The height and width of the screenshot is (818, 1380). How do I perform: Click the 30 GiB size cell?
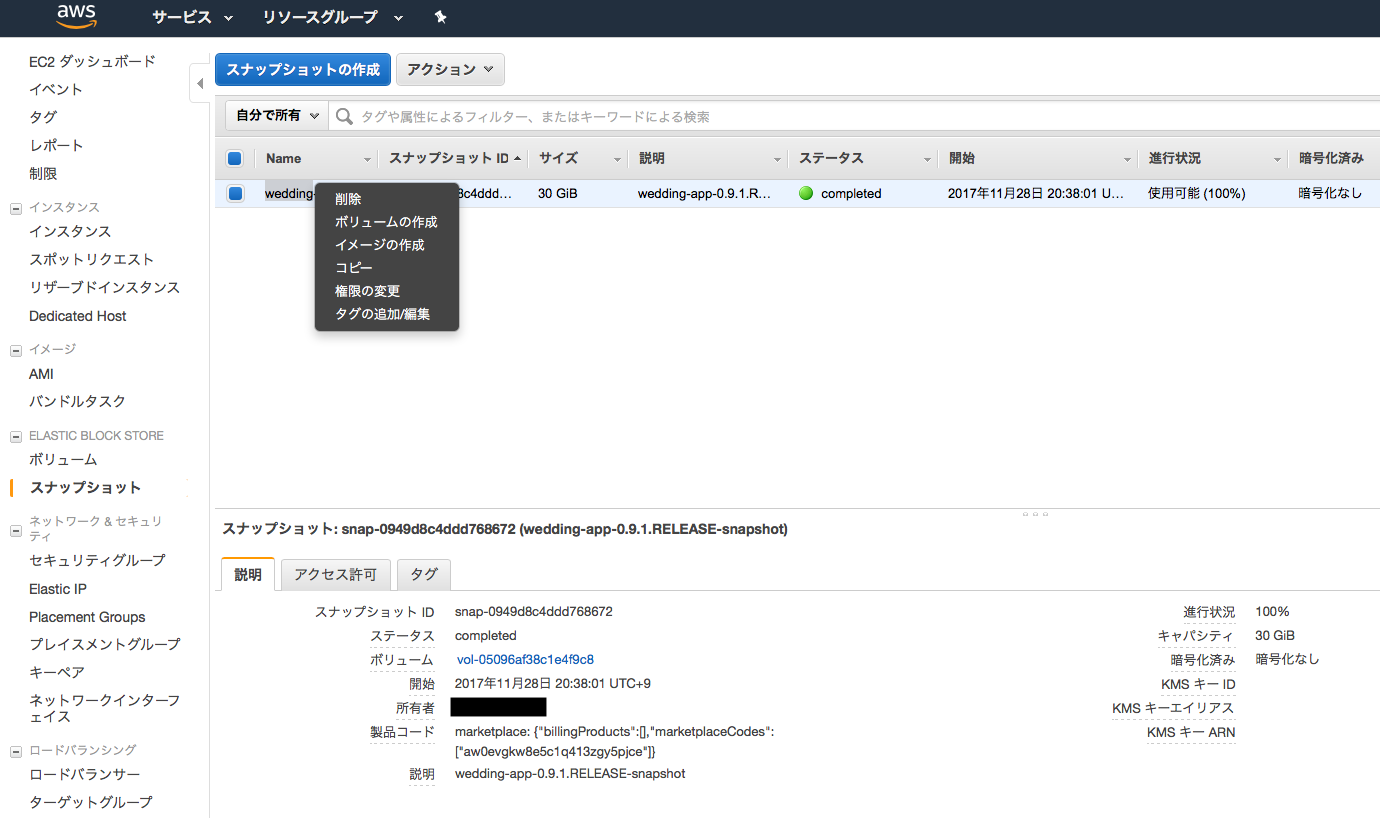[x=557, y=193]
